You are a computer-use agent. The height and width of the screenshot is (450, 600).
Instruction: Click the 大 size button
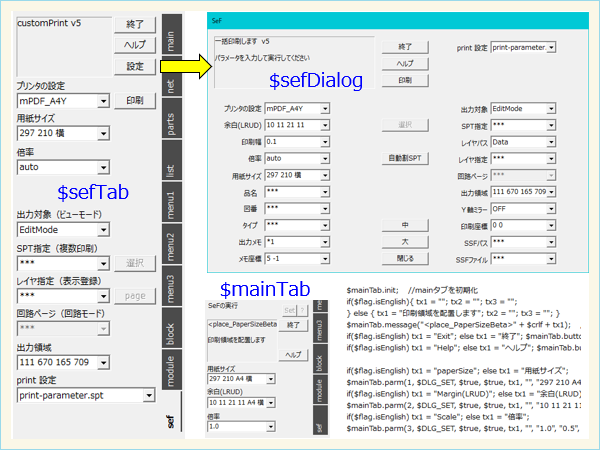(405, 239)
